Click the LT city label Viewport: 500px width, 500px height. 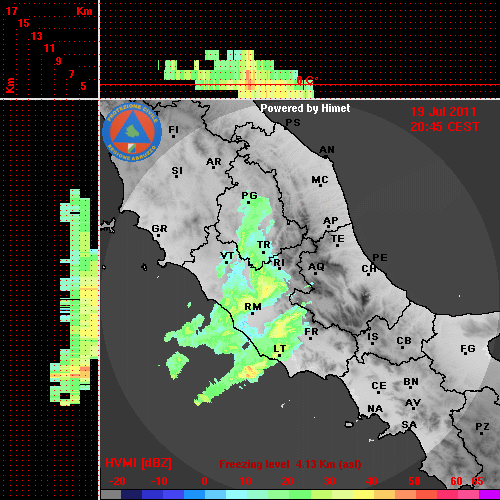[279, 349]
